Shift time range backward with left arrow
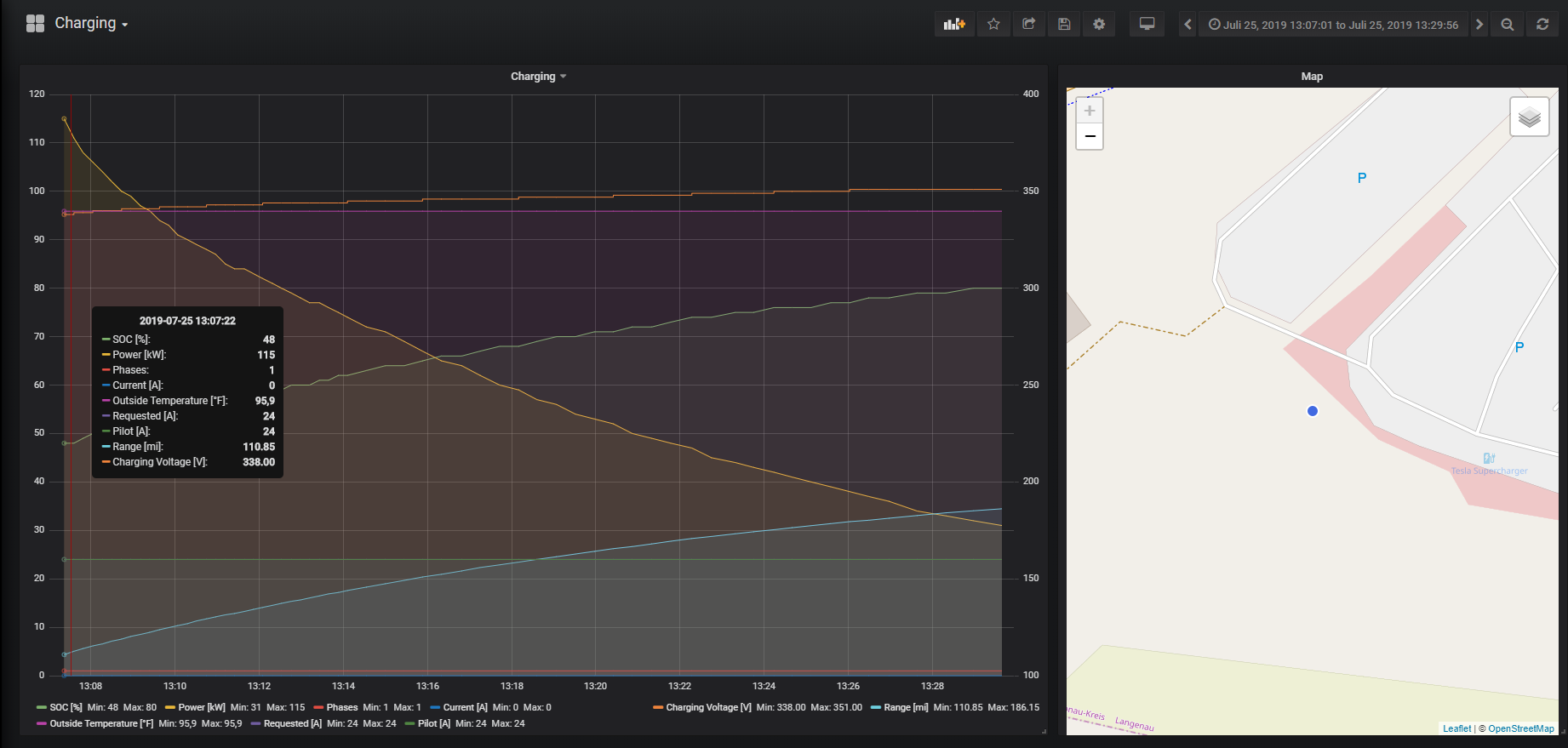Viewport: 1568px width, 748px height. (1188, 24)
